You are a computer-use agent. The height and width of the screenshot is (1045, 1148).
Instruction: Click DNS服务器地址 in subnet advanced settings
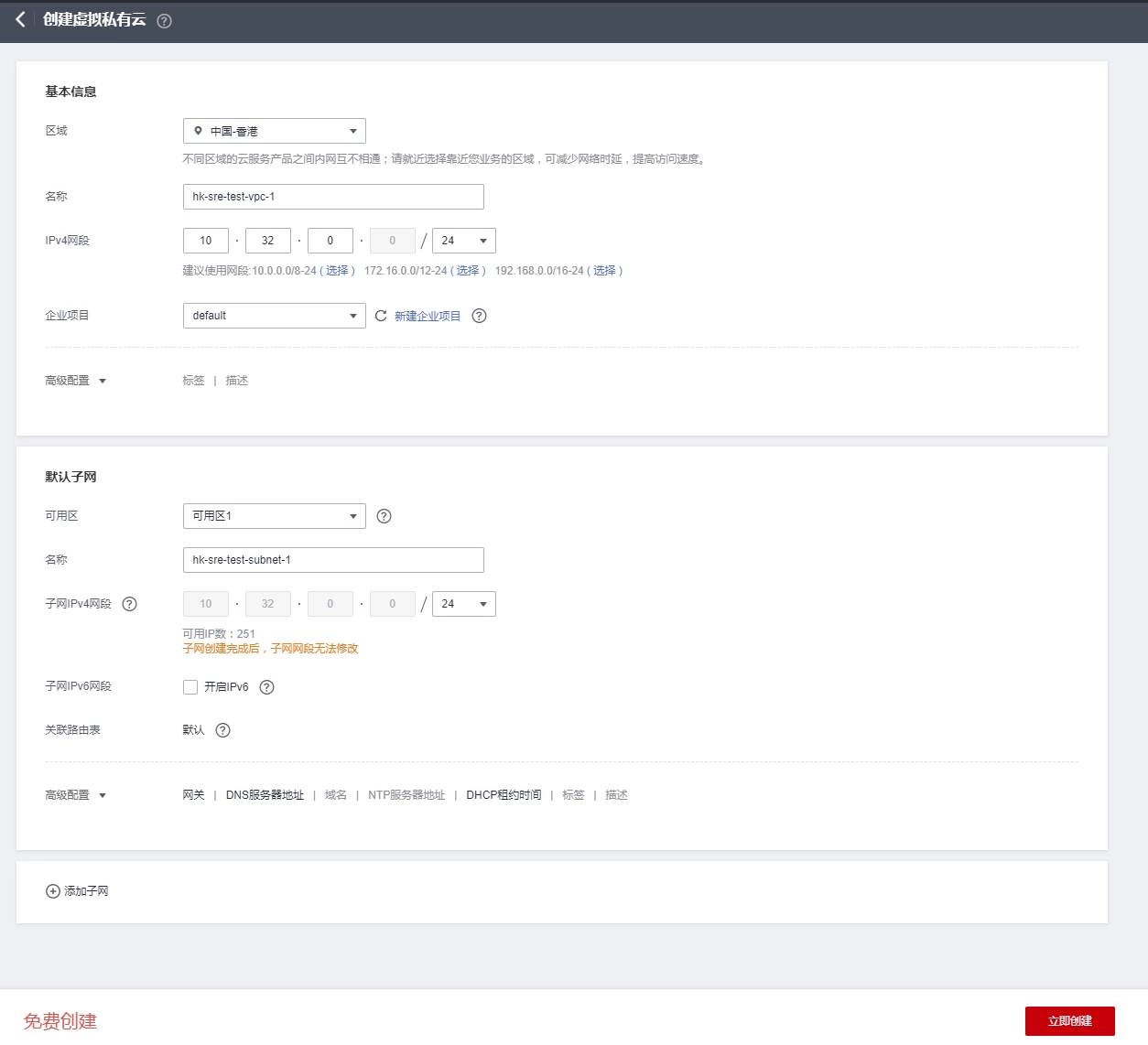pos(265,795)
